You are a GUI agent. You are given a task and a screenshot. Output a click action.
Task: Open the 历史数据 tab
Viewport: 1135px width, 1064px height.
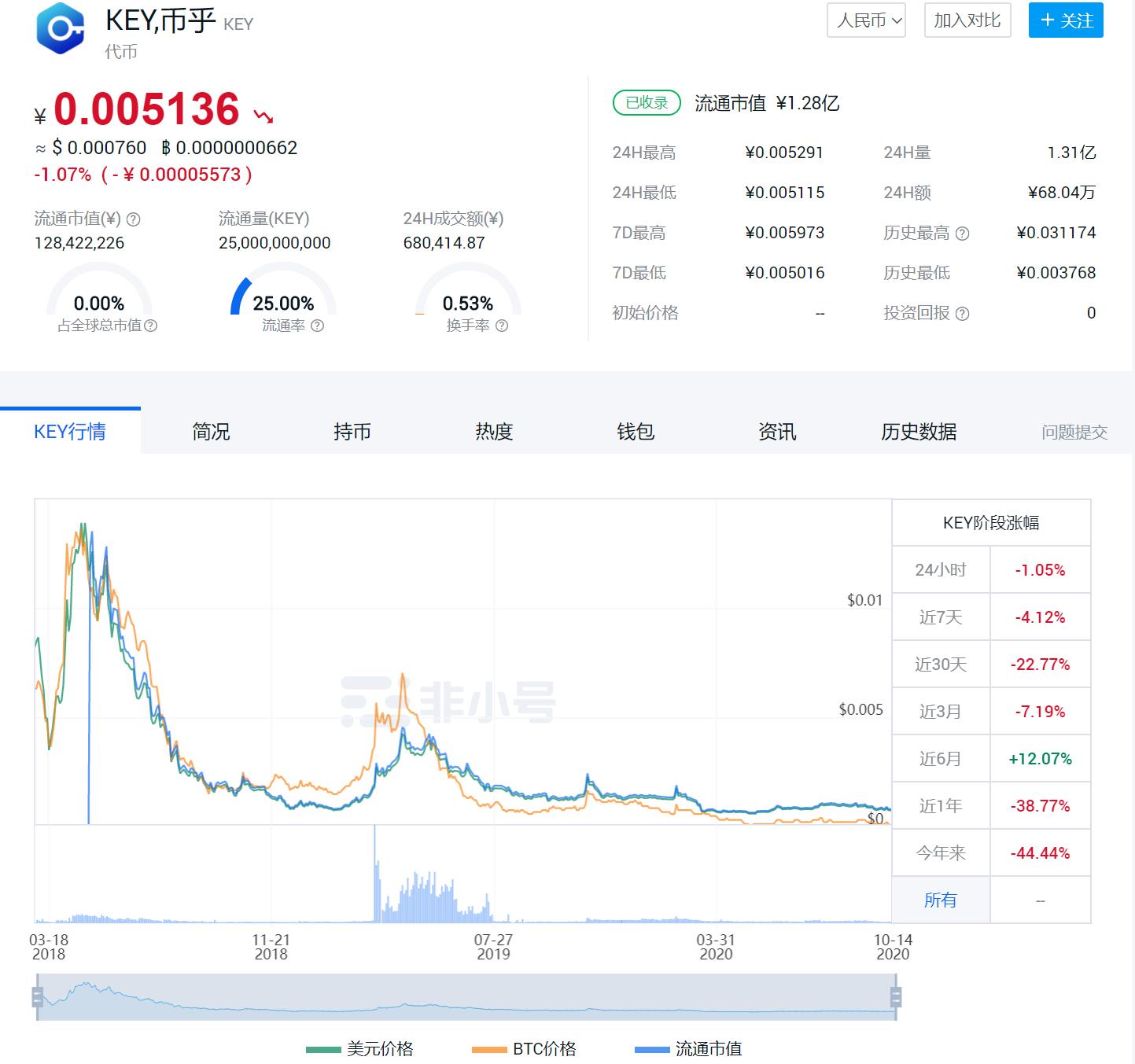pos(919,431)
